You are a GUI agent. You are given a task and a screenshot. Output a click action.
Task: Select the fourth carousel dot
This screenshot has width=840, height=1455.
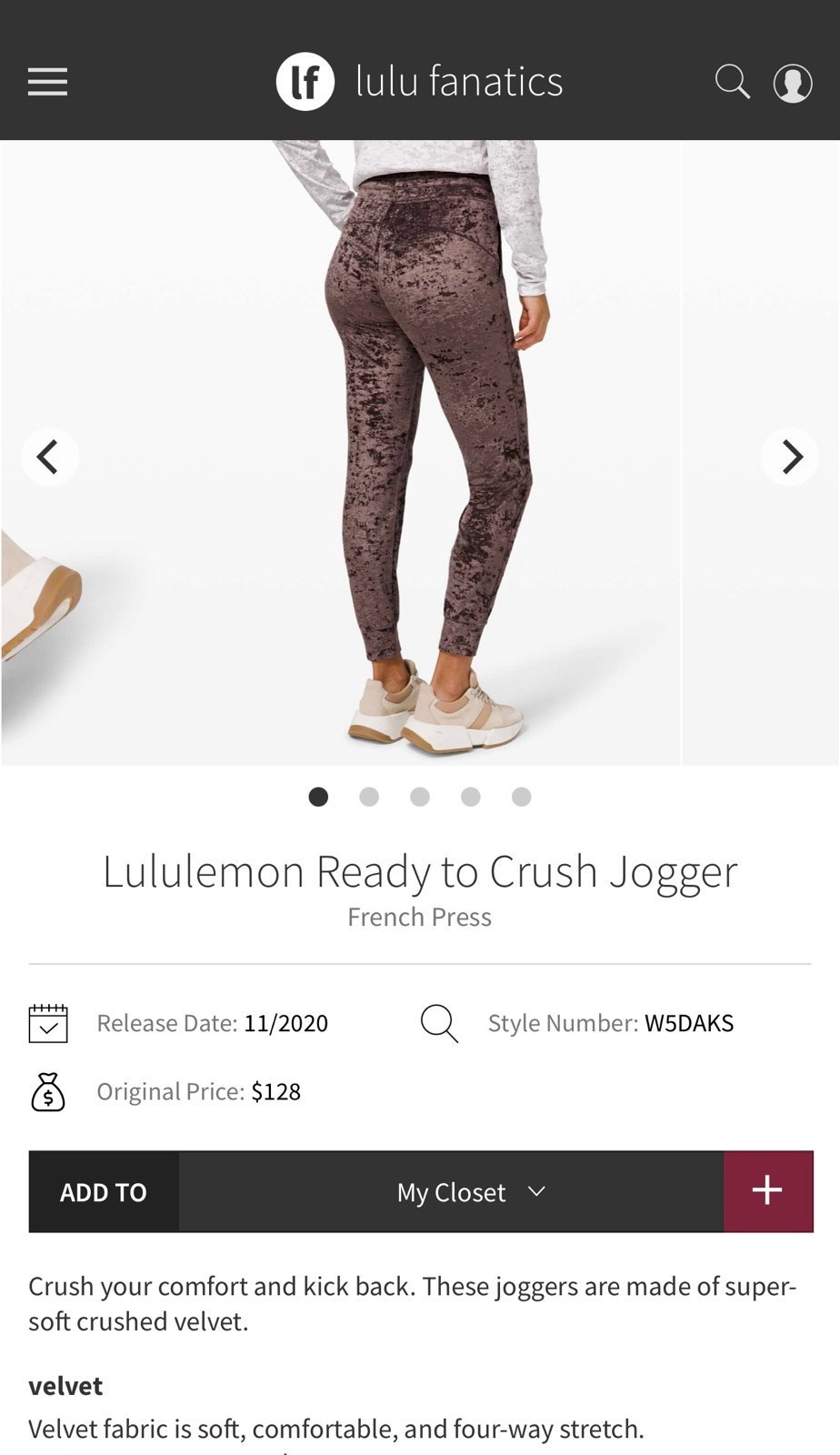(471, 797)
